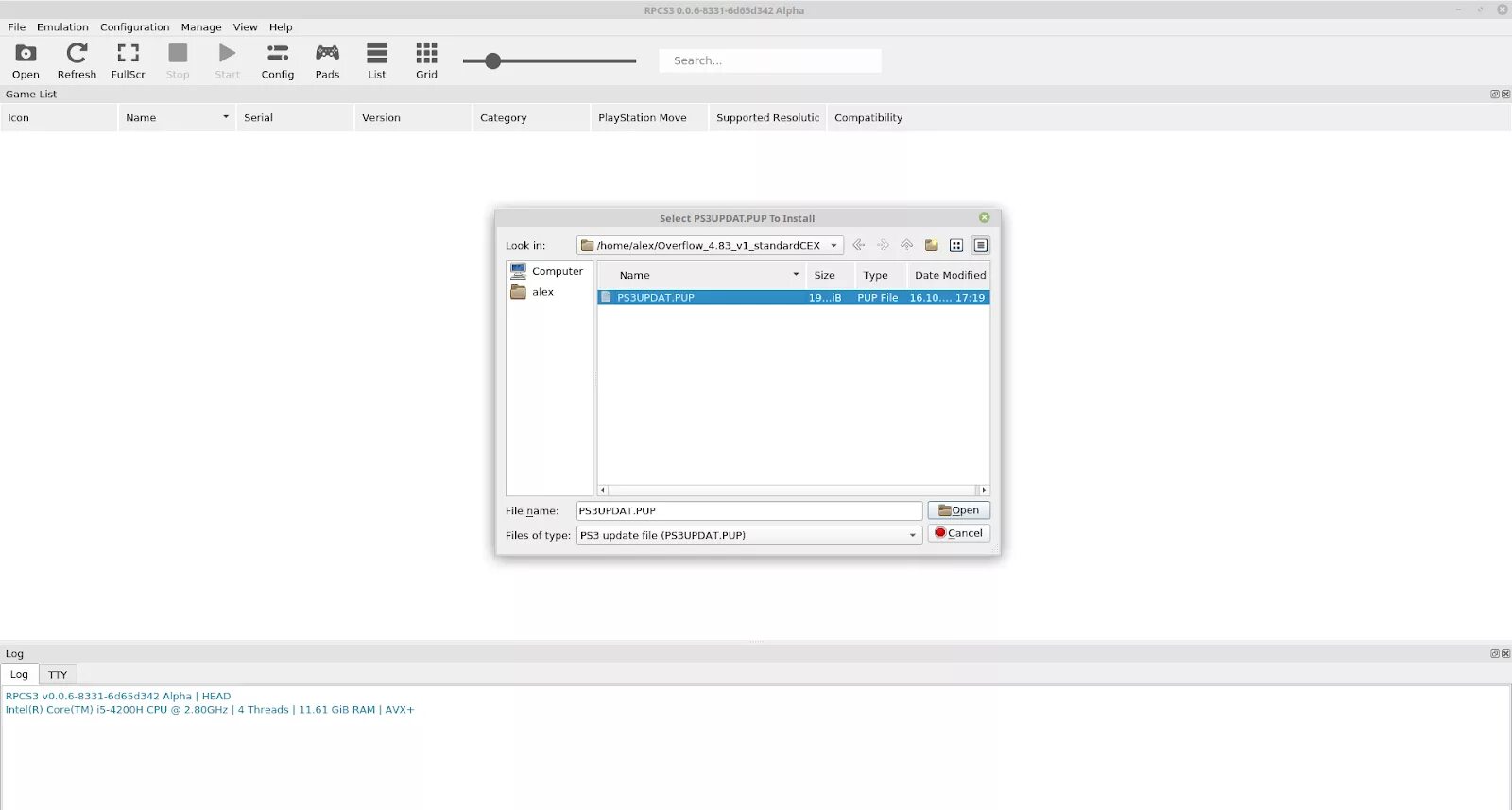Screen dimensions: 1512x810
Task: Click the Icon column header
Action: tap(59, 118)
